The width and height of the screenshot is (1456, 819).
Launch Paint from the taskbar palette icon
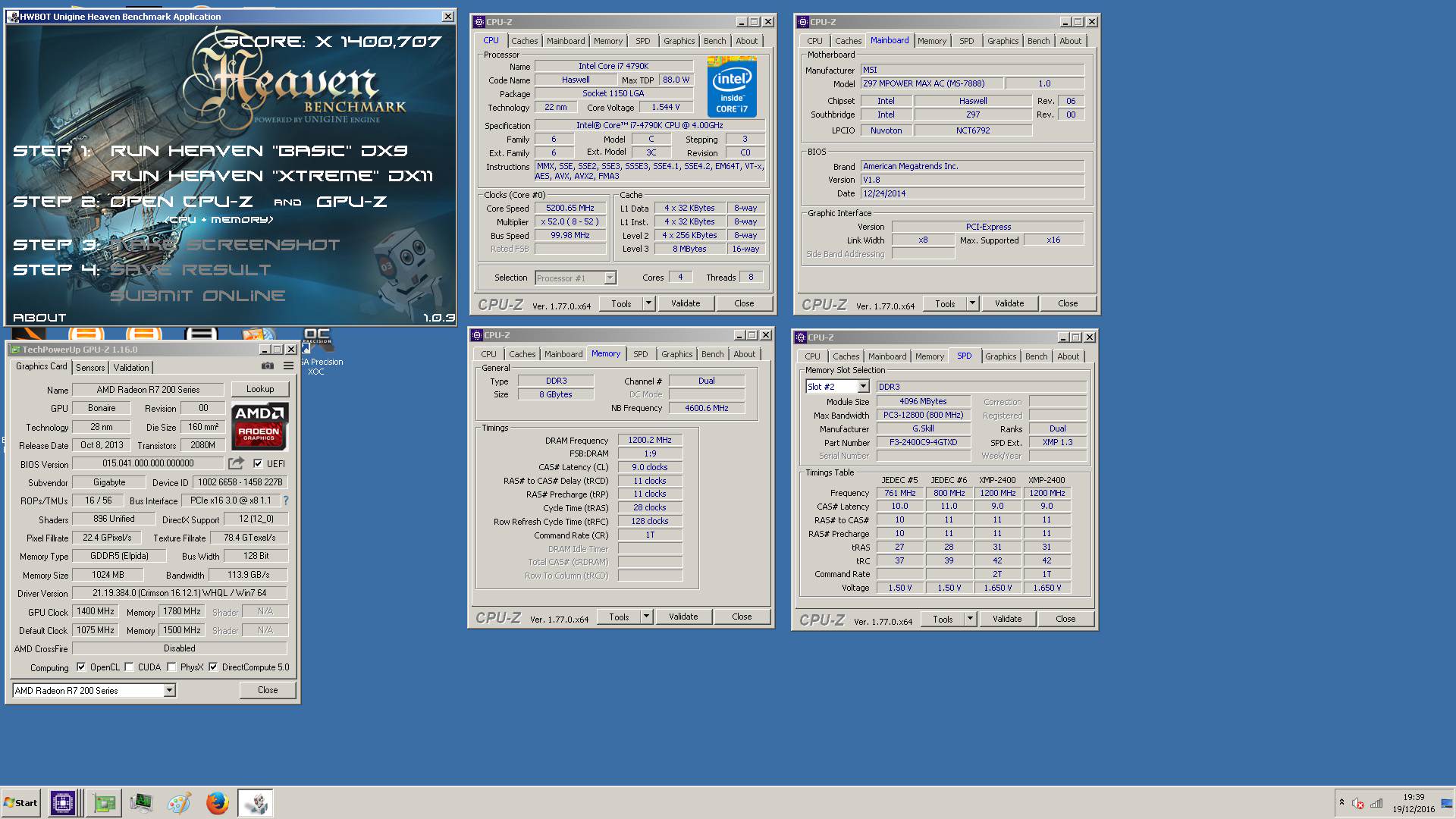[179, 803]
